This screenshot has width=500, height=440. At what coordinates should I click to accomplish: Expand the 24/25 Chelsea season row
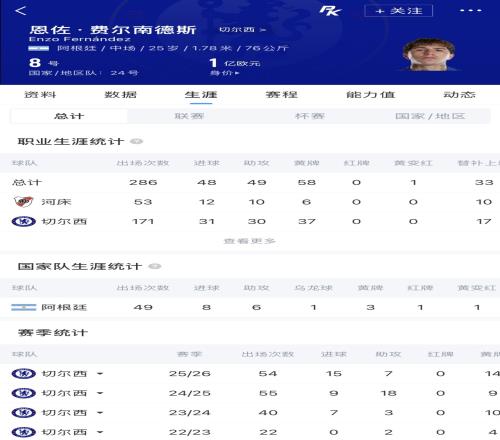(100, 393)
